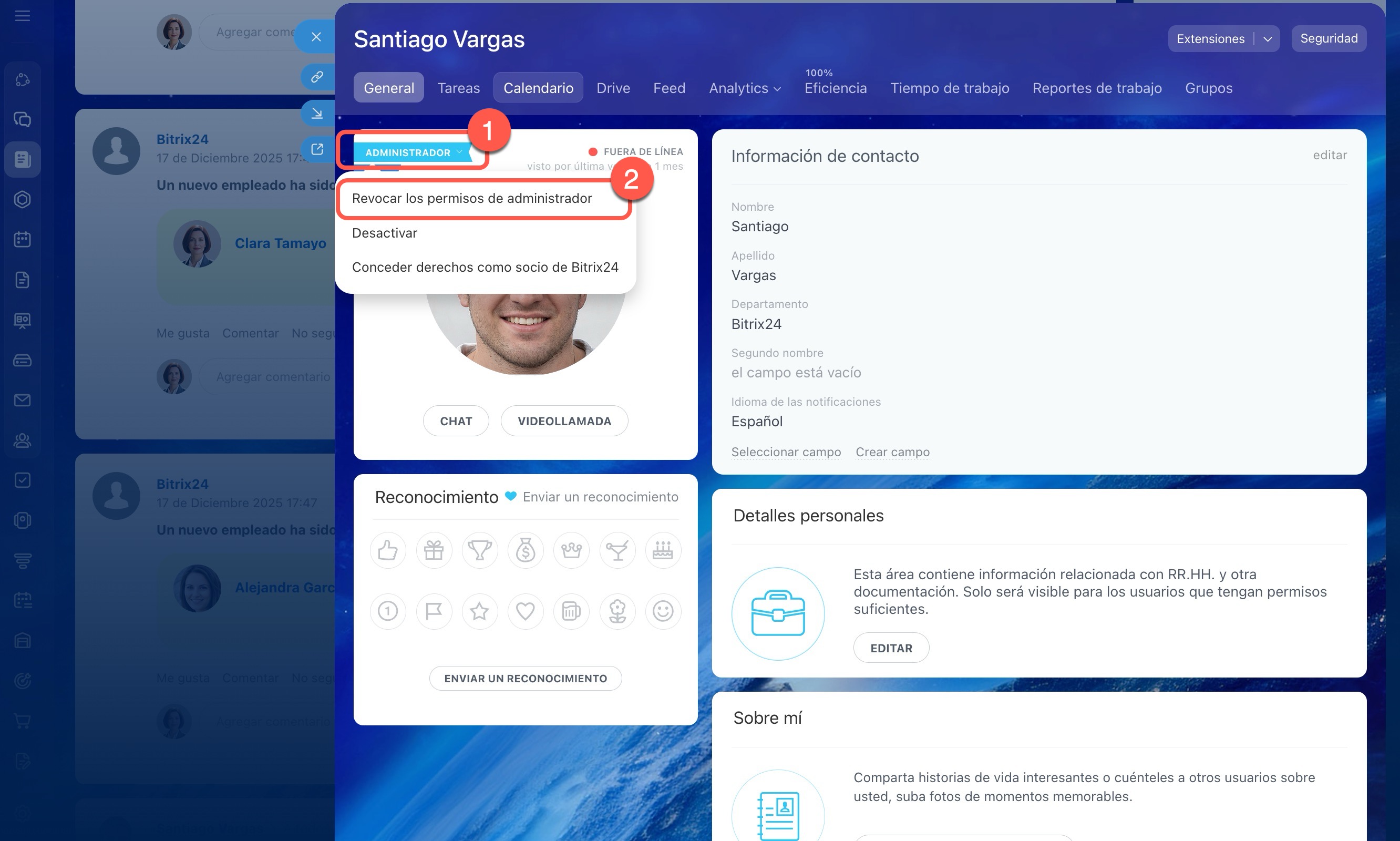
Task: Expand the Administrador role dropdown
Action: [x=414, y=152]
